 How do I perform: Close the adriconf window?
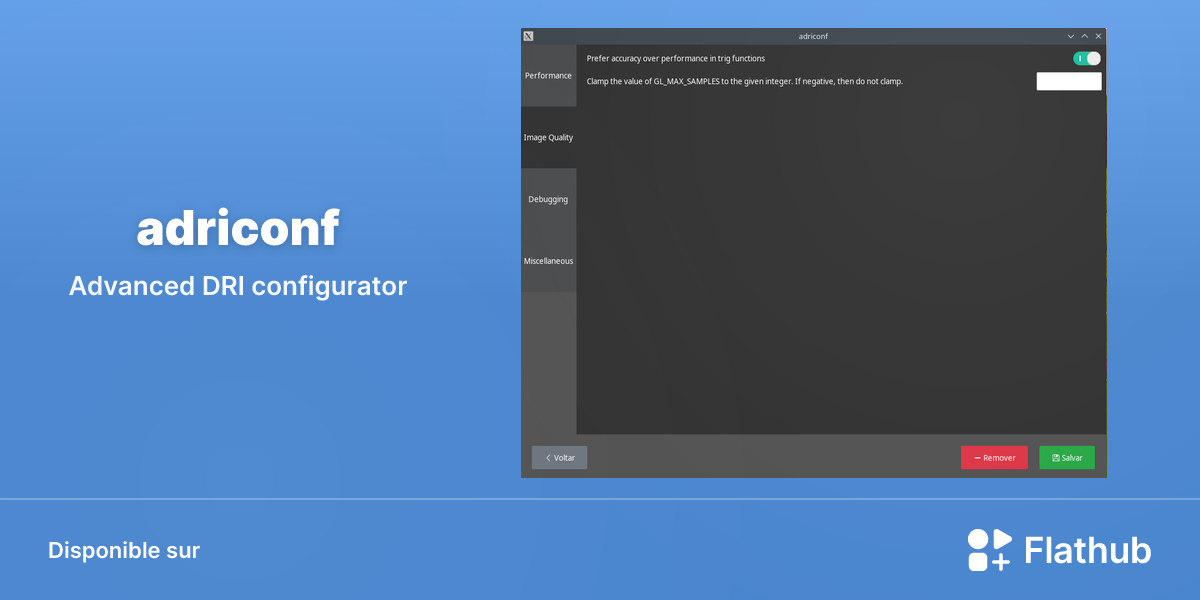click(x=1098, y=36)
